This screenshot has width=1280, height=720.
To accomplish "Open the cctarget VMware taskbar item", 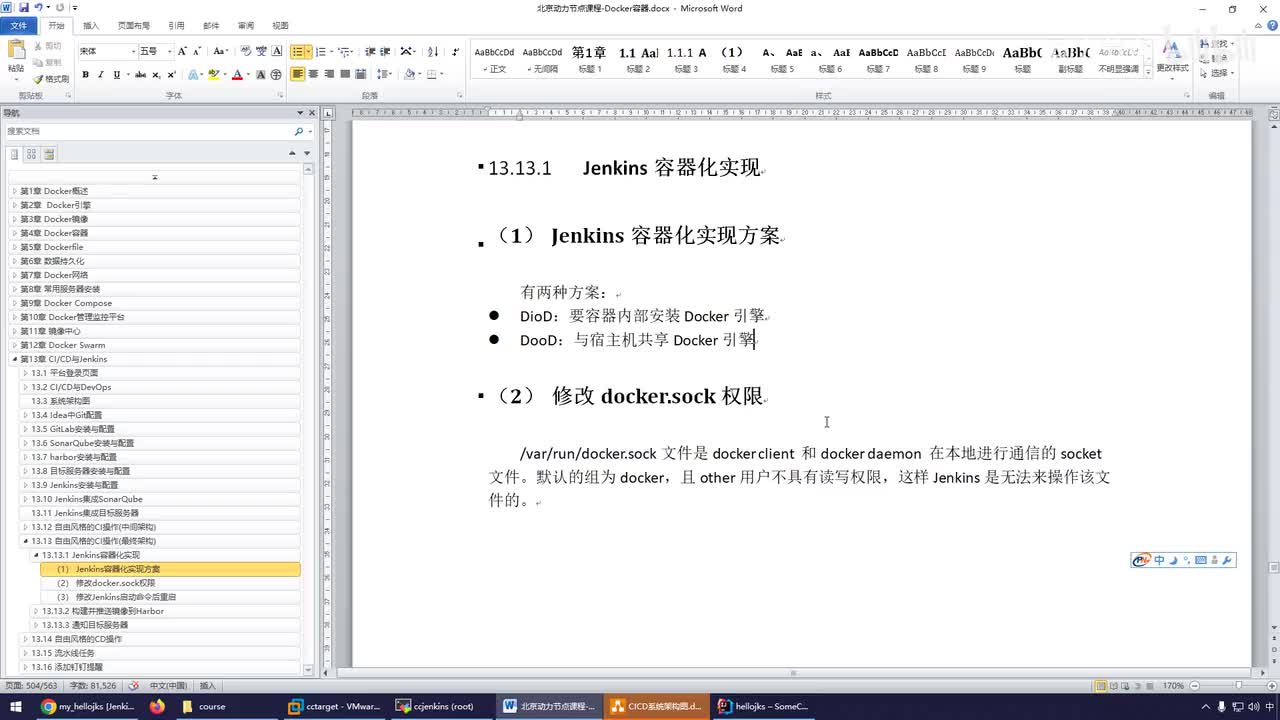I will pyautogui.click(x=334, y=706).
